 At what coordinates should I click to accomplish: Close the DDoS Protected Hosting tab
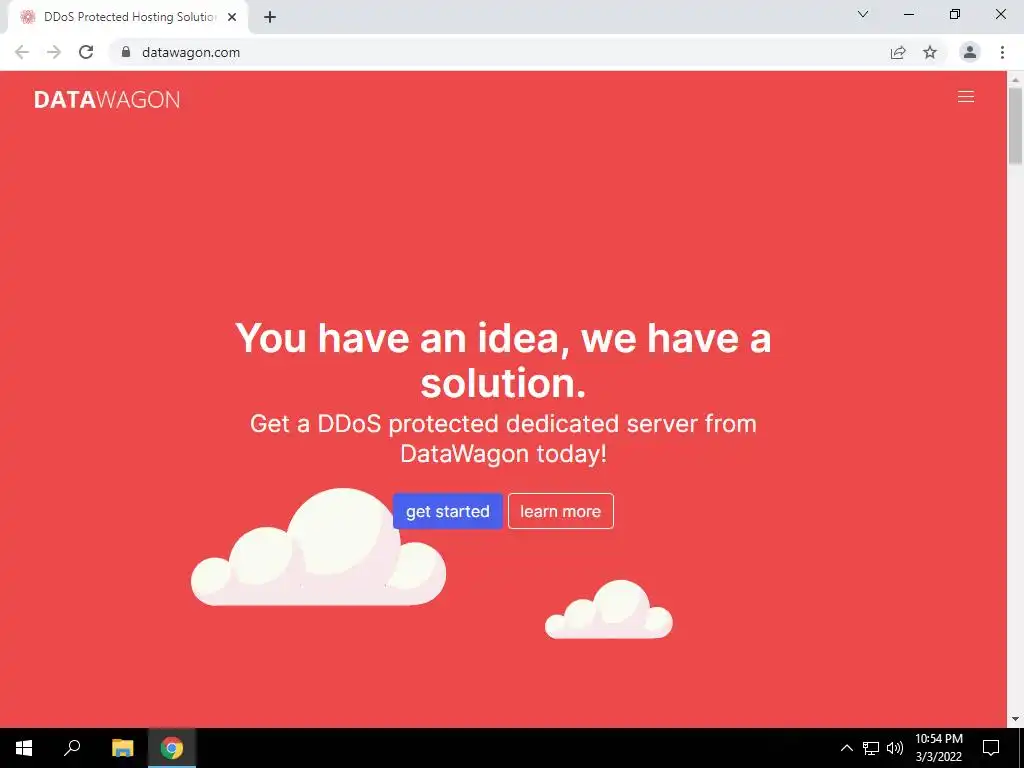pos(232,17)
